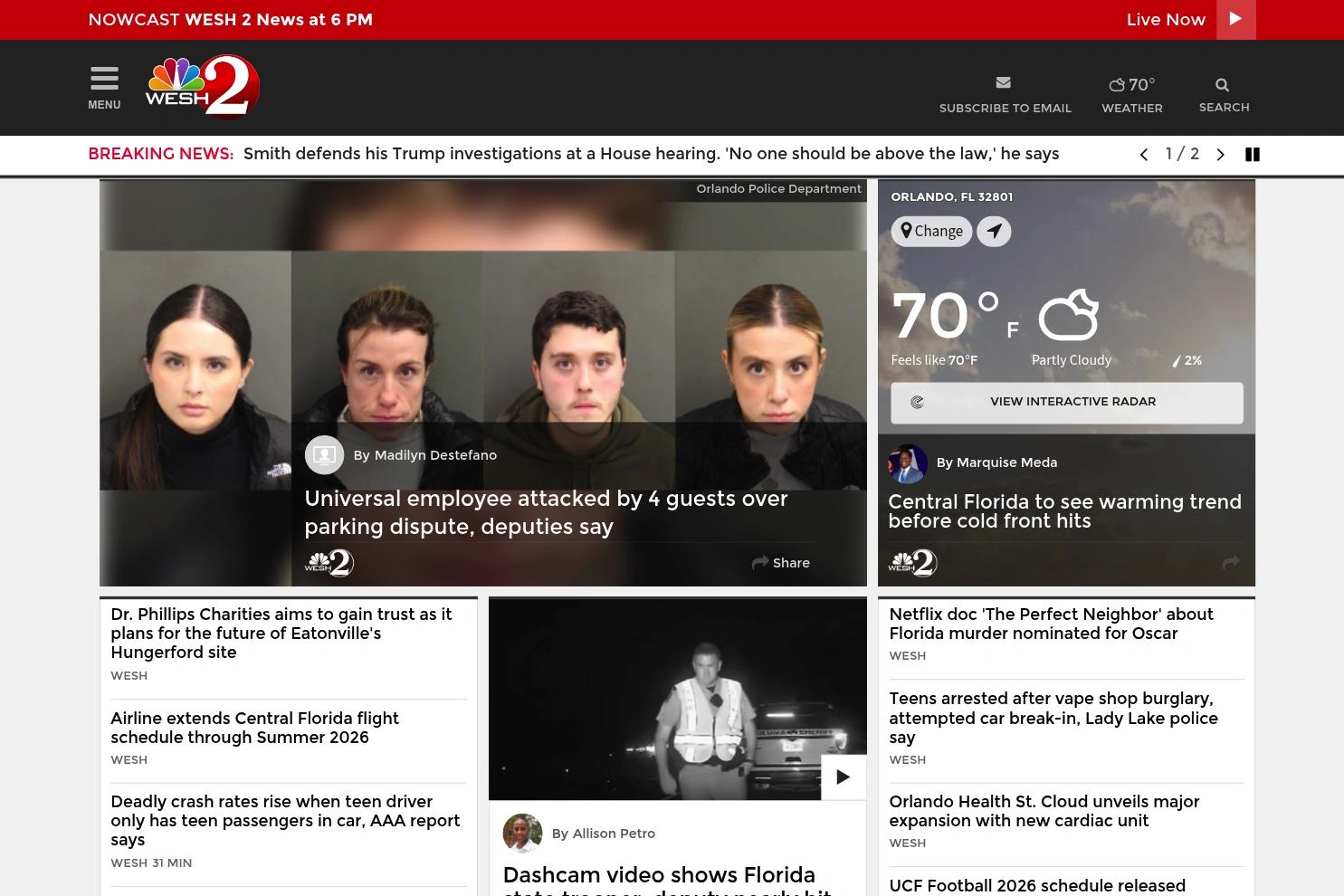The width and height of the screenshot is (1344, 896).
Task: Click the BREAKING NEWS label
Action: (x=160, y=154)
